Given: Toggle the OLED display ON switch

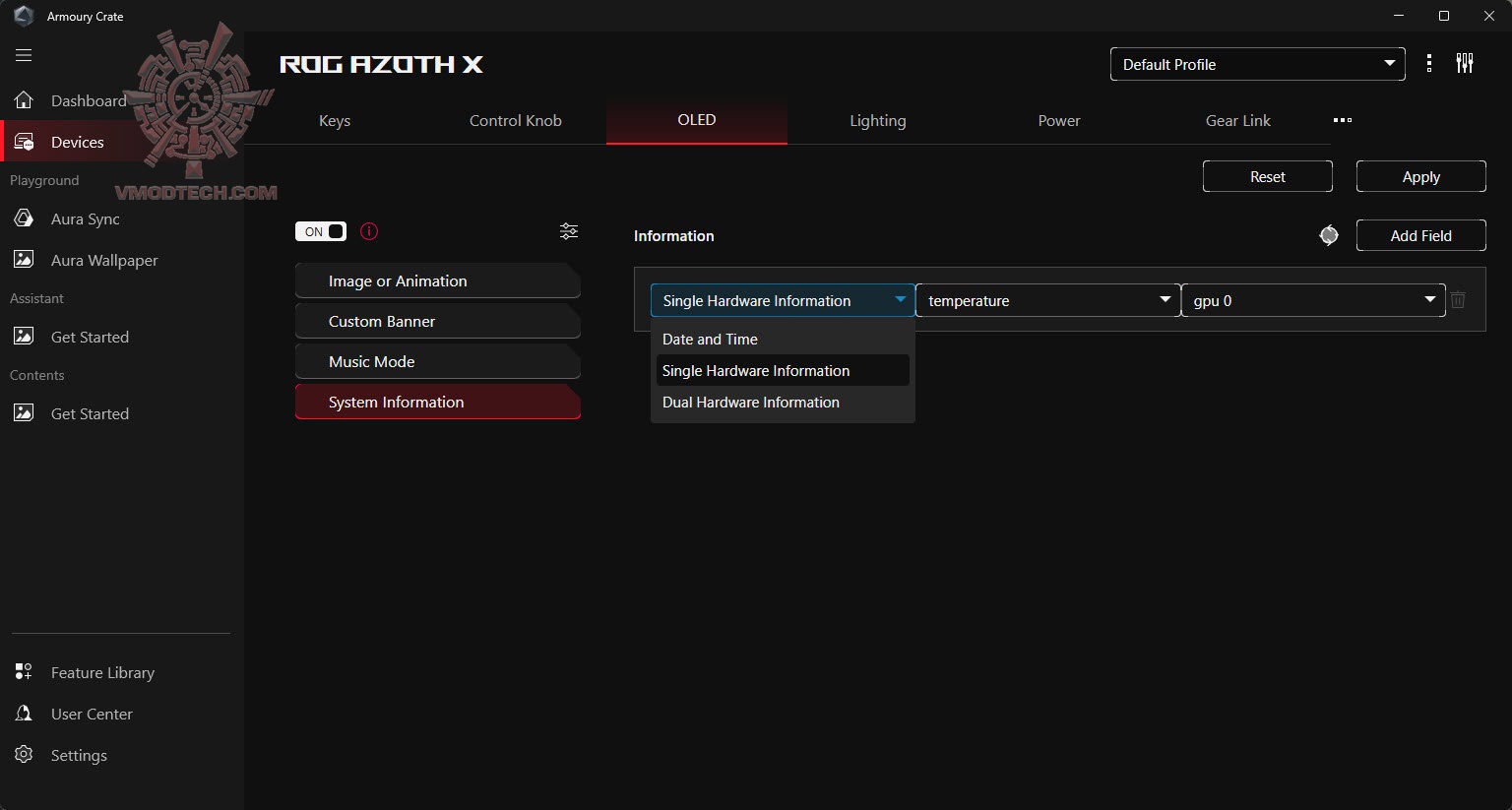Looking at the screenshot, I should (321, 231).
